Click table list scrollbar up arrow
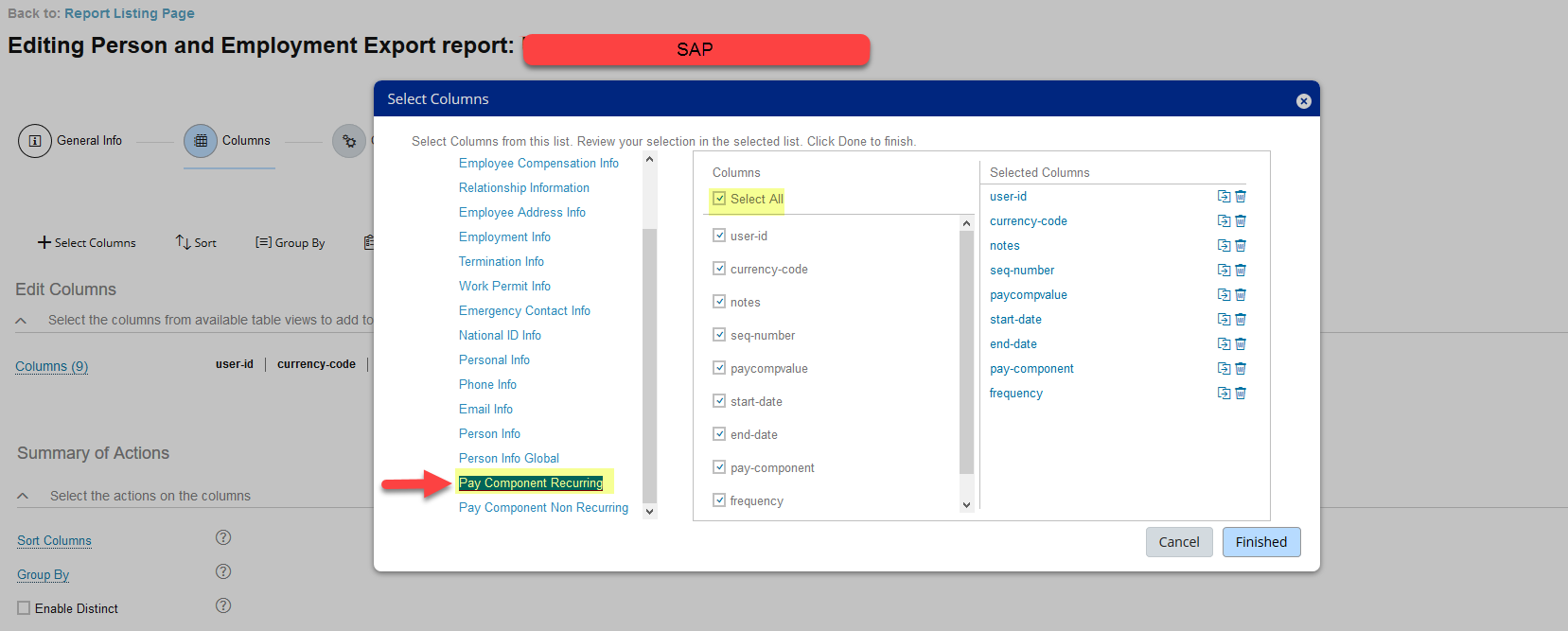 click(x=649, y=159)
